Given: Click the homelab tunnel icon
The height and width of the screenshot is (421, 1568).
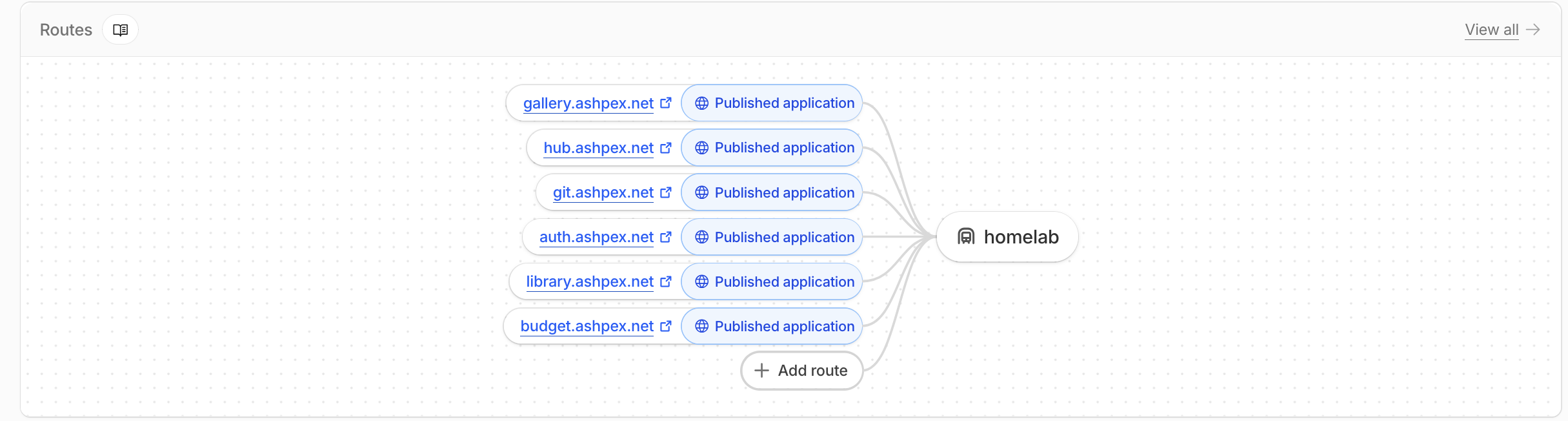Looking at the screenshot, I should pos(966,236).
